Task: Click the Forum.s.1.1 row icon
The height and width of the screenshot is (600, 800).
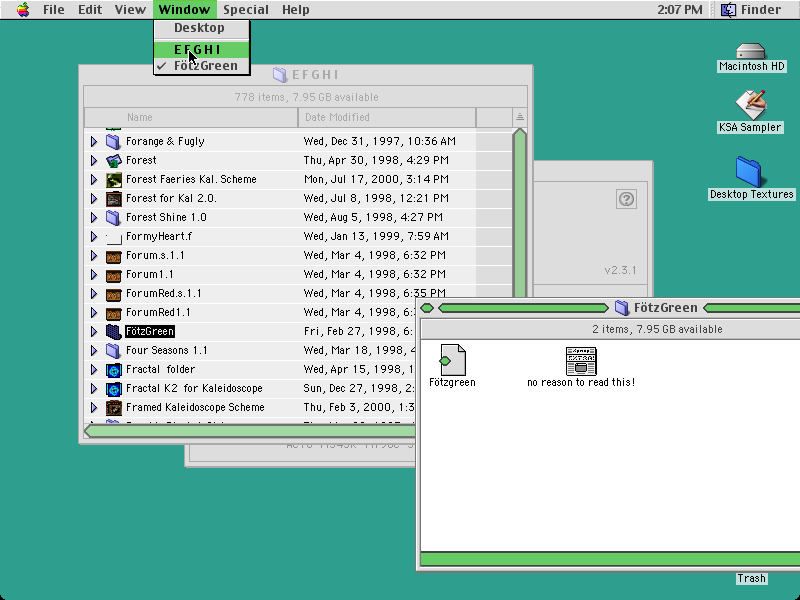Action: pyautogui.click(x=113, y=256)
